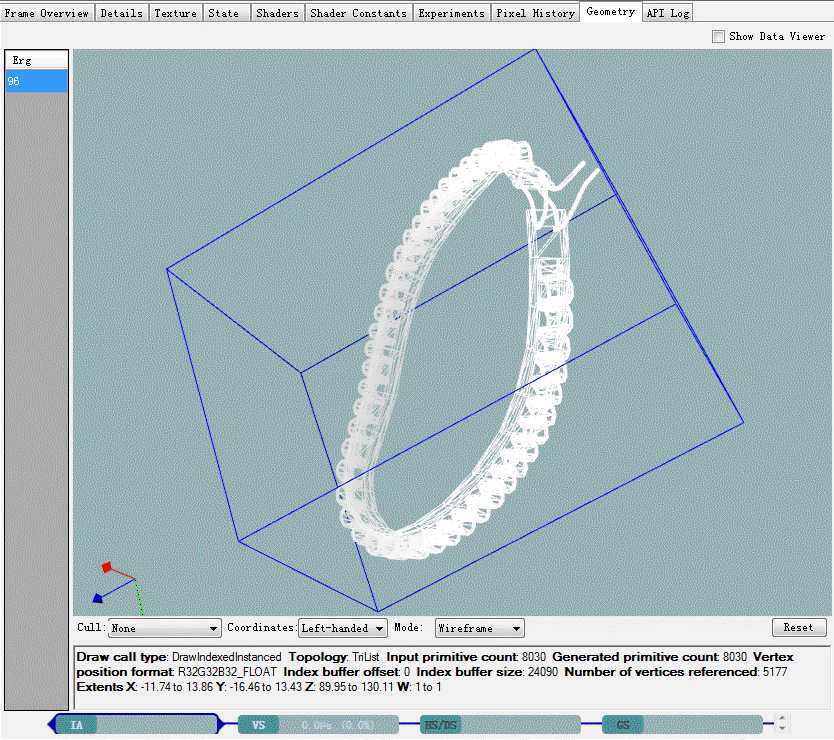Open the Texture tab
Viewport: 834px width, 740px height.
(176, 13)
